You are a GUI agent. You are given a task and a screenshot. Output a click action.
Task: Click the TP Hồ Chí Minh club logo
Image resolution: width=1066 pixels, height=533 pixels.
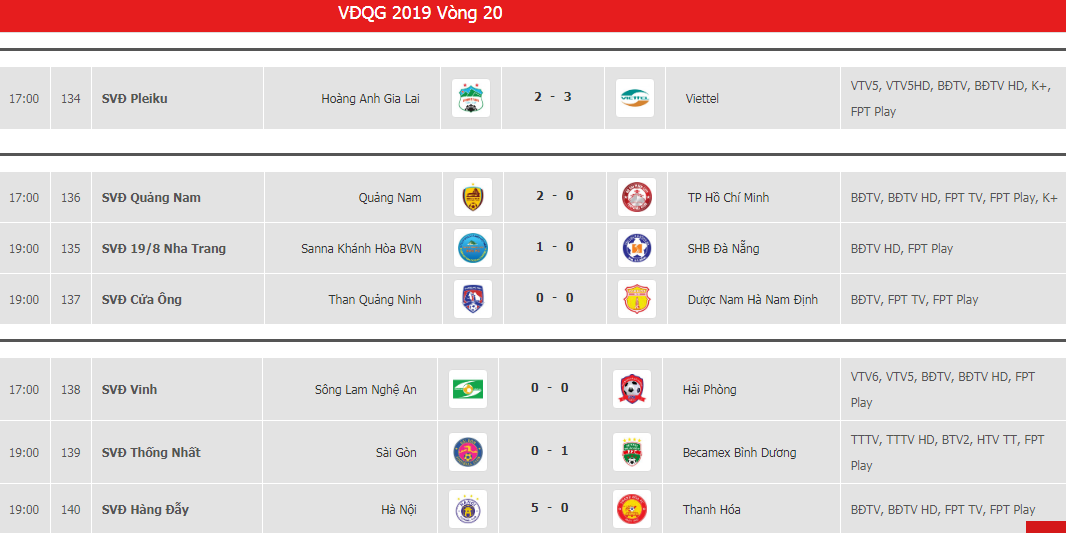point(637,197)
